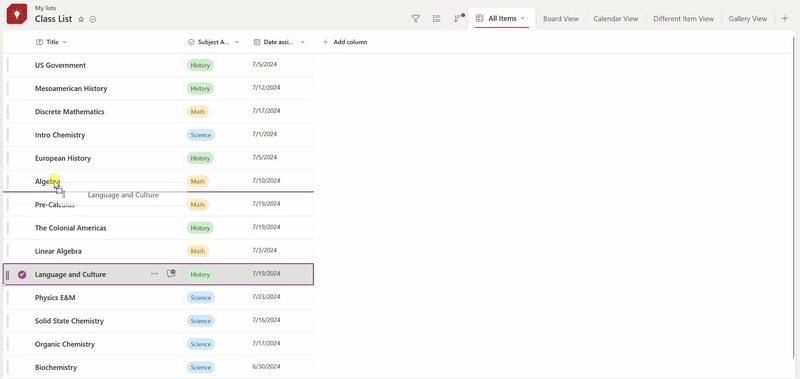
Task: Click the status circle beside Class List star
Action: (x=93, y=19)
